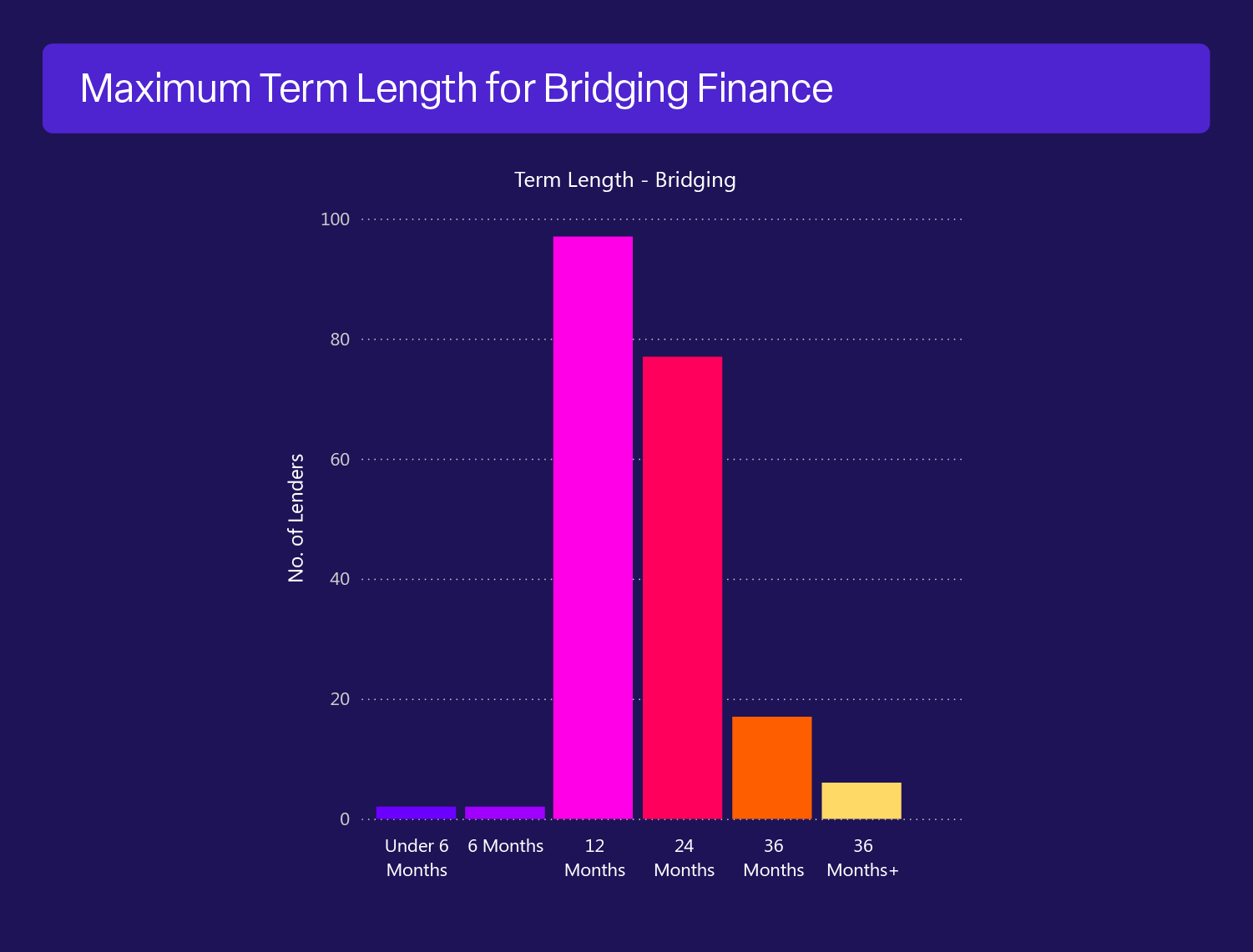This screenshot has height=952, width=1253.
Task: Click the '12 Months' x-axis label
Action: tap(594, 858)
